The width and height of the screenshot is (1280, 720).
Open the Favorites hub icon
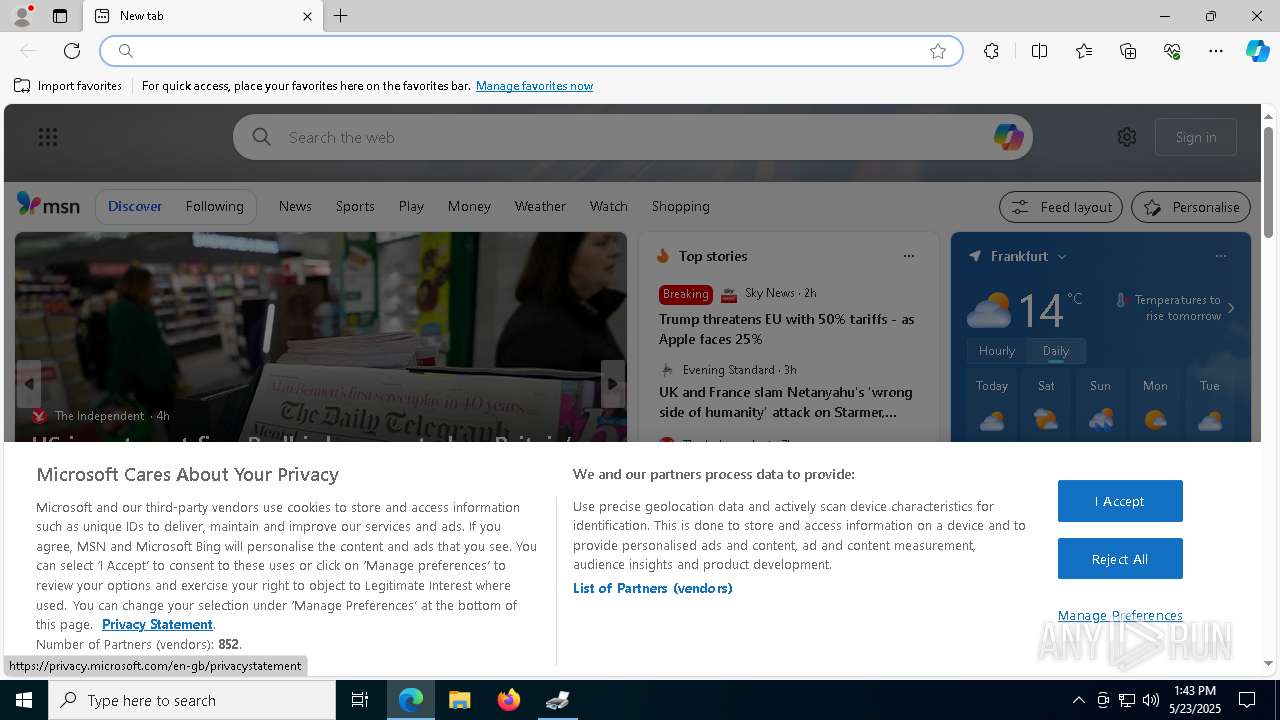pyautogui.click(x=1084, y=51)
